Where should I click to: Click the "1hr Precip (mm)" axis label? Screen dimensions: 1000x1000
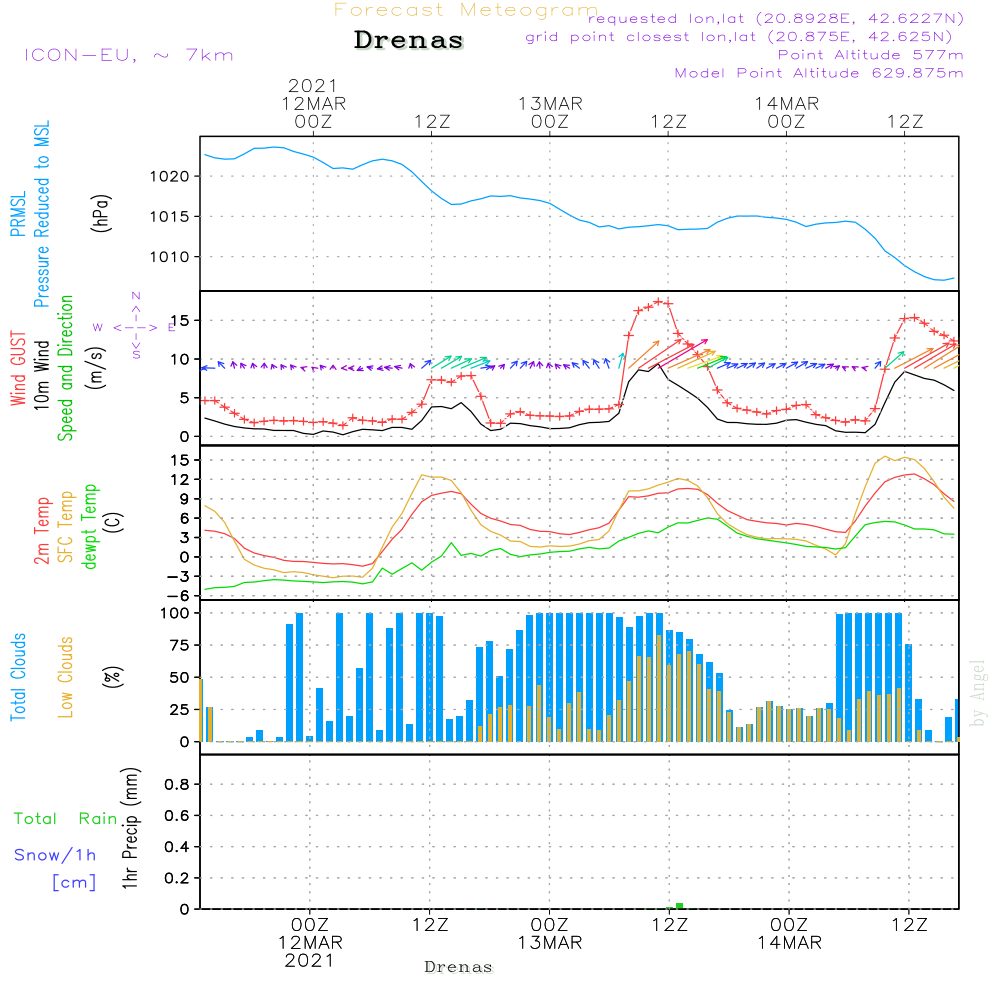point(130,828)
